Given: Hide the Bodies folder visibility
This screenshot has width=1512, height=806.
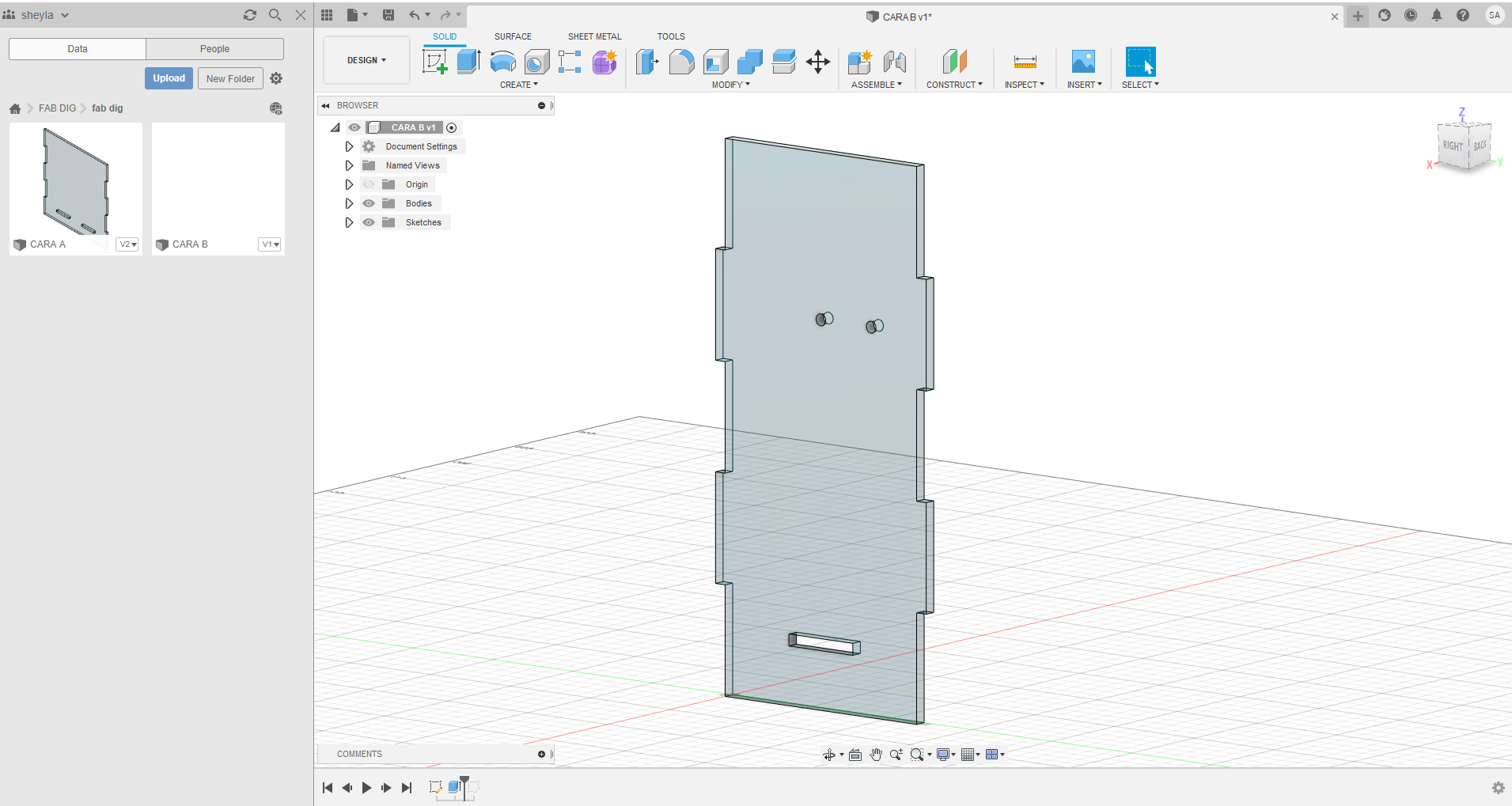Looking at the screenshot, I should pos(369,203).
